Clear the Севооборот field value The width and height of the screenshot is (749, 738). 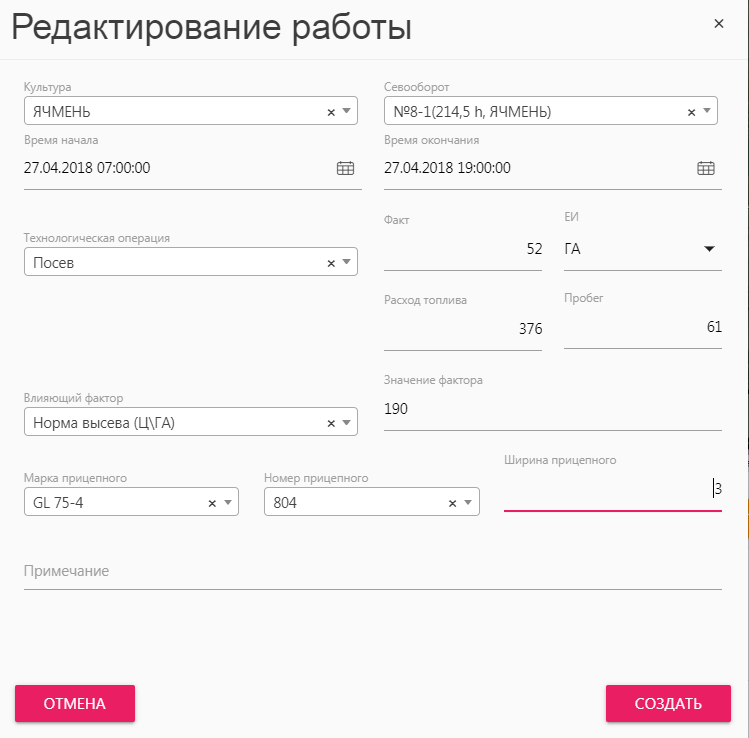[x=691, y=113]
